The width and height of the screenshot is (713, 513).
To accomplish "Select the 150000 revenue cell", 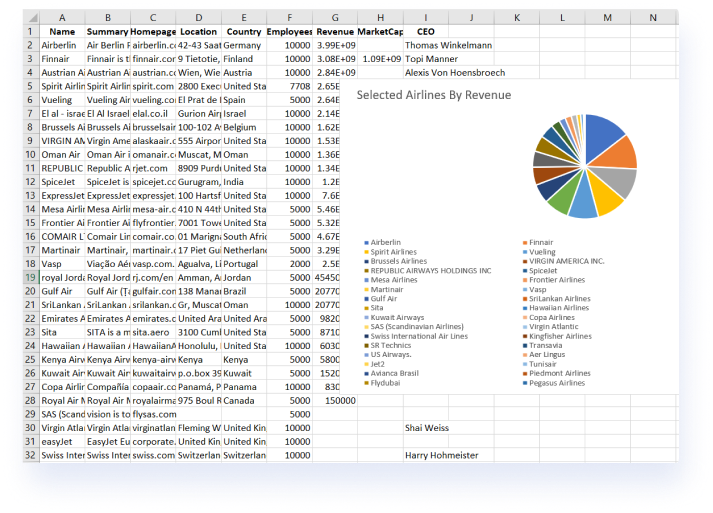I will click(x=335, y=401).
